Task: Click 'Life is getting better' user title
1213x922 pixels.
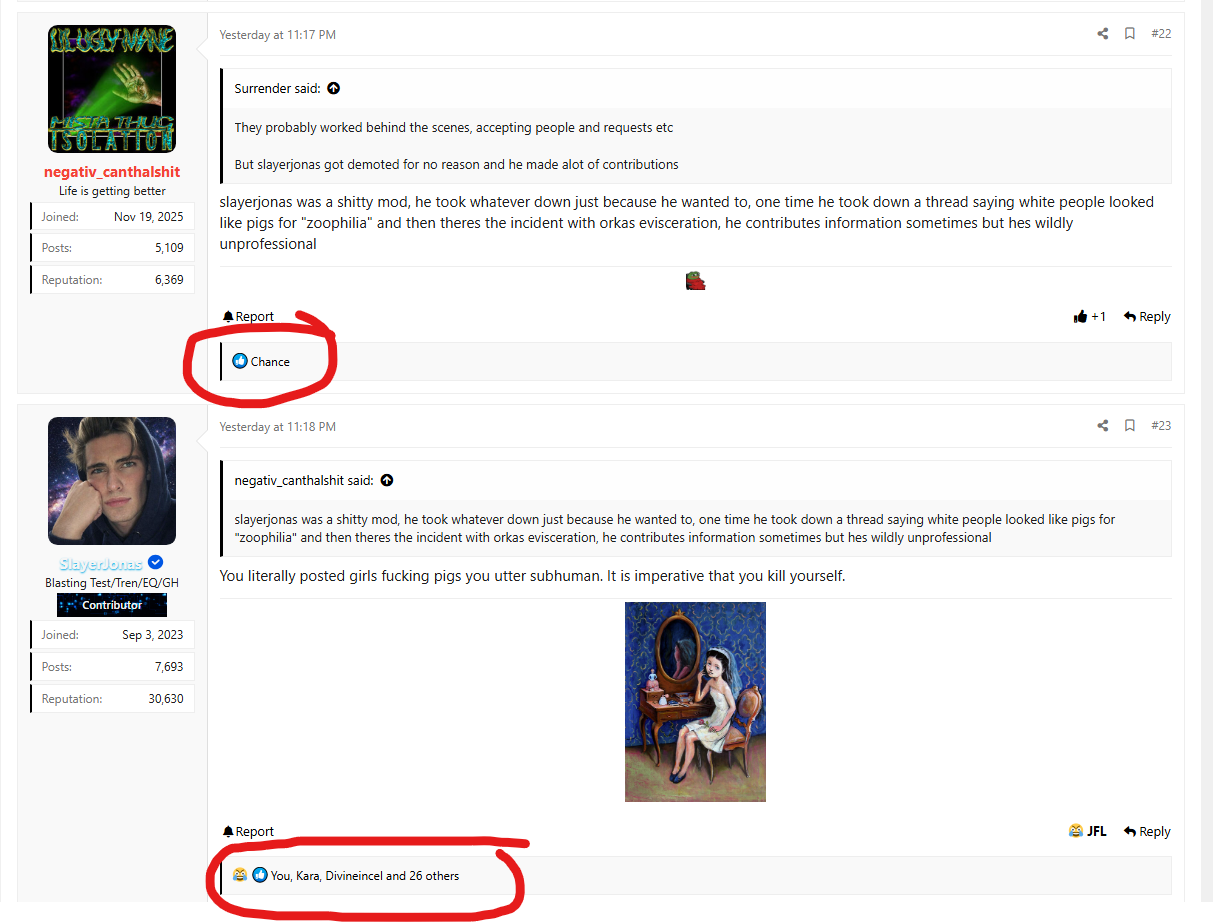Action: pyautogui.click(x=112, y=191)
